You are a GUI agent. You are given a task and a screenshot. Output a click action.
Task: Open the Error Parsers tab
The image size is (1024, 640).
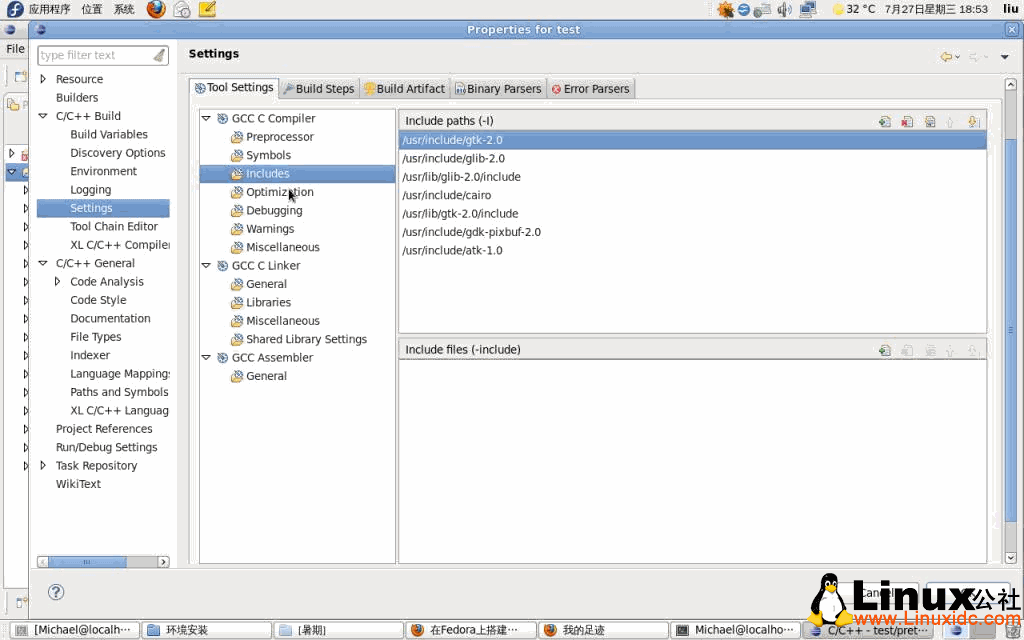coord(590,88)
